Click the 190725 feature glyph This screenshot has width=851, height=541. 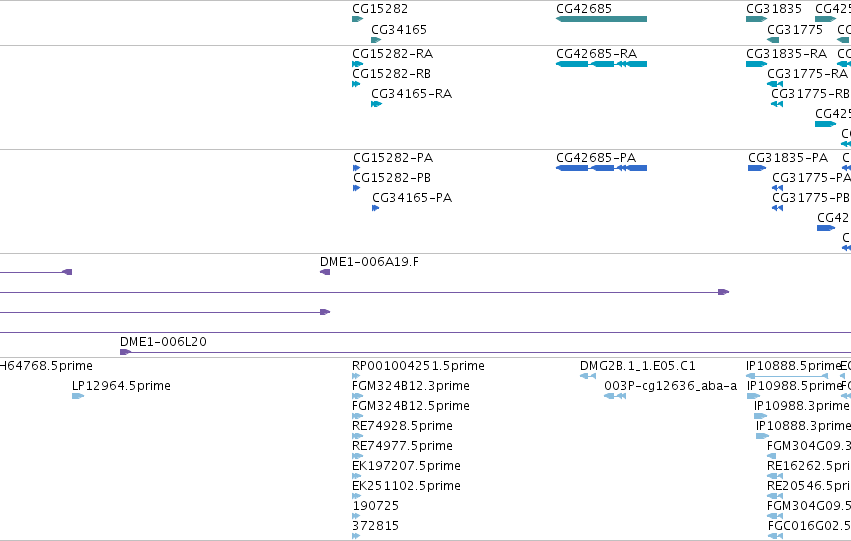pos(356,516)
